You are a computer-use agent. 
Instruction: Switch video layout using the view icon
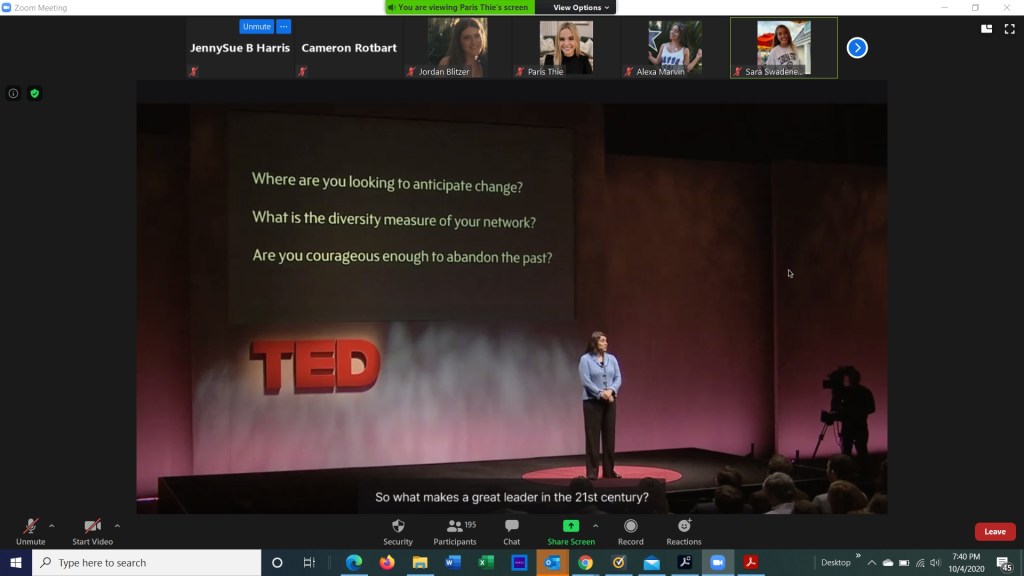(986, 29)
